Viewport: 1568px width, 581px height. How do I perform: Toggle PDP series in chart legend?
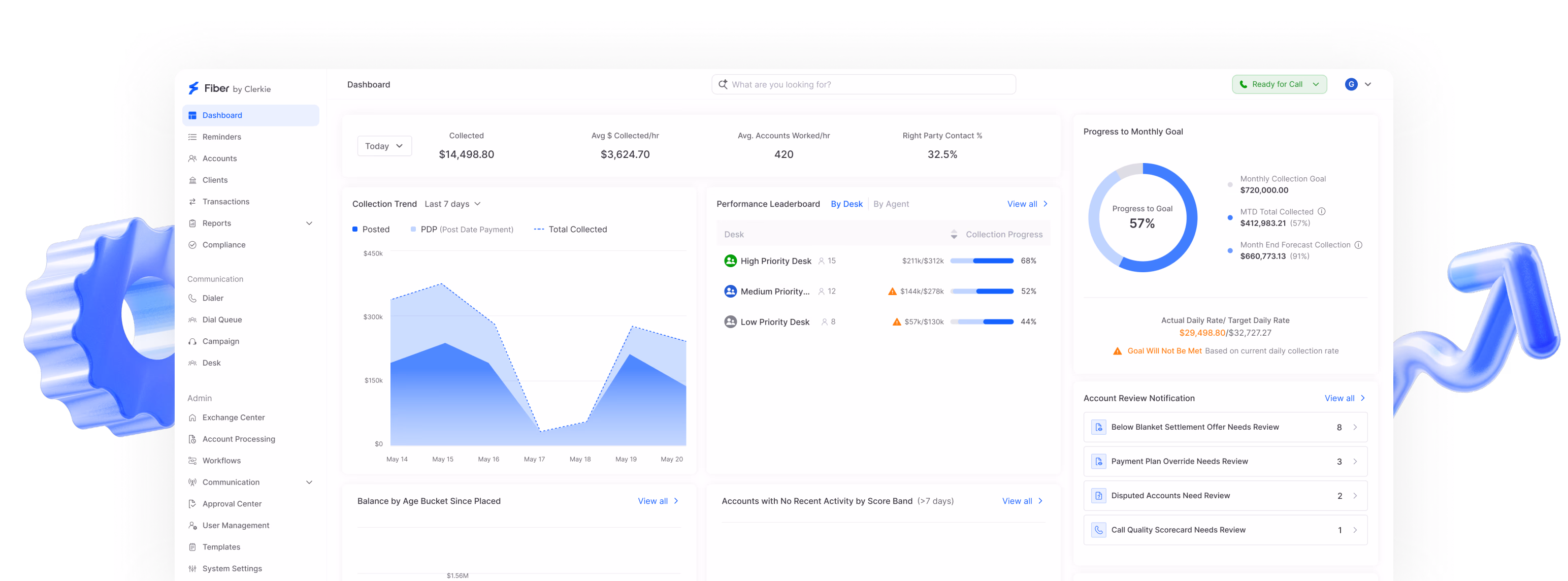pos(462,230)
